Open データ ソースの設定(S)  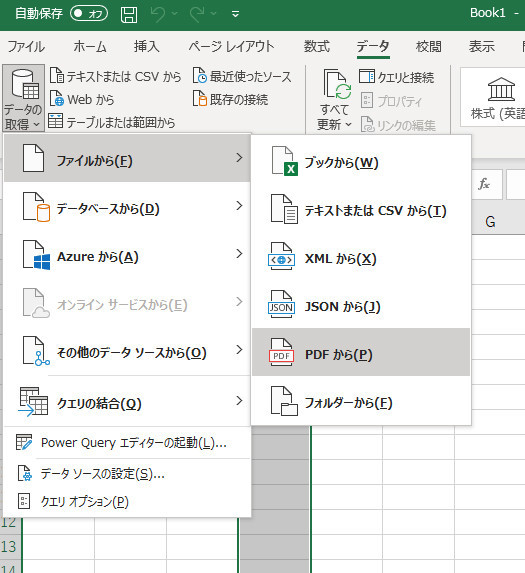[127, 474]
